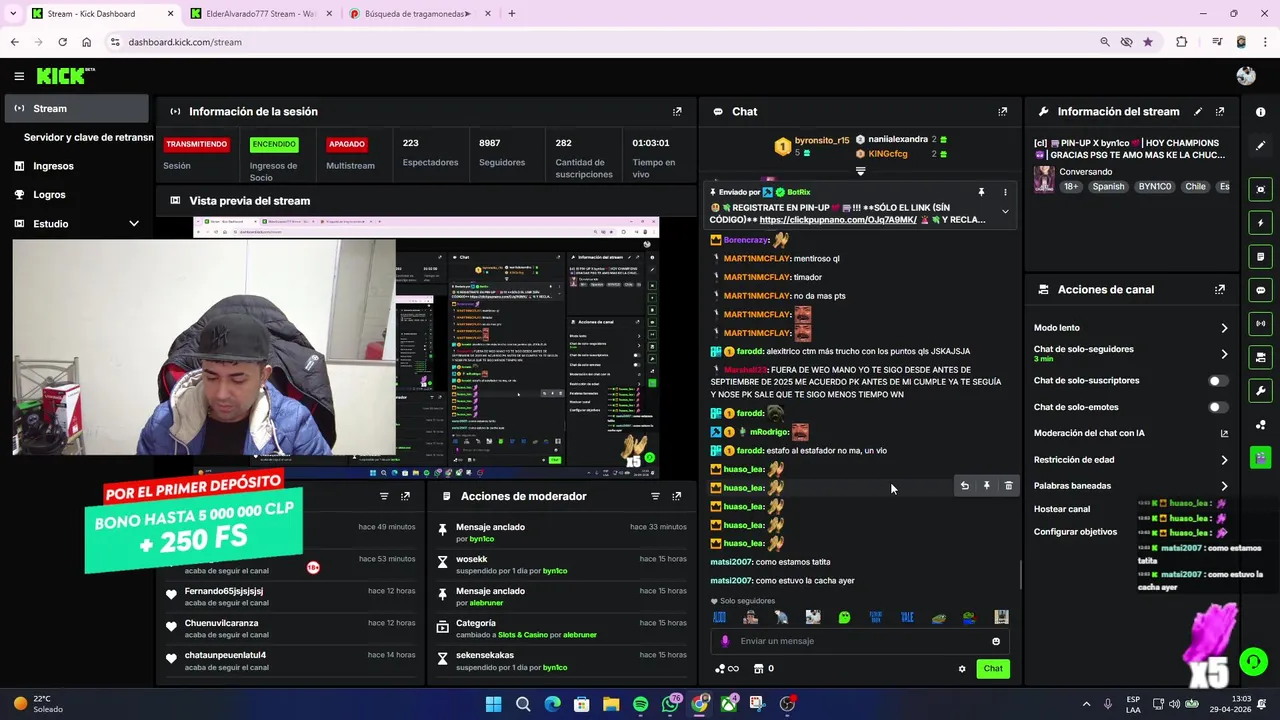Expand the pinned message chevron
The image size is (1280, 720).
pyautogui.click(x=1005, y=212)
